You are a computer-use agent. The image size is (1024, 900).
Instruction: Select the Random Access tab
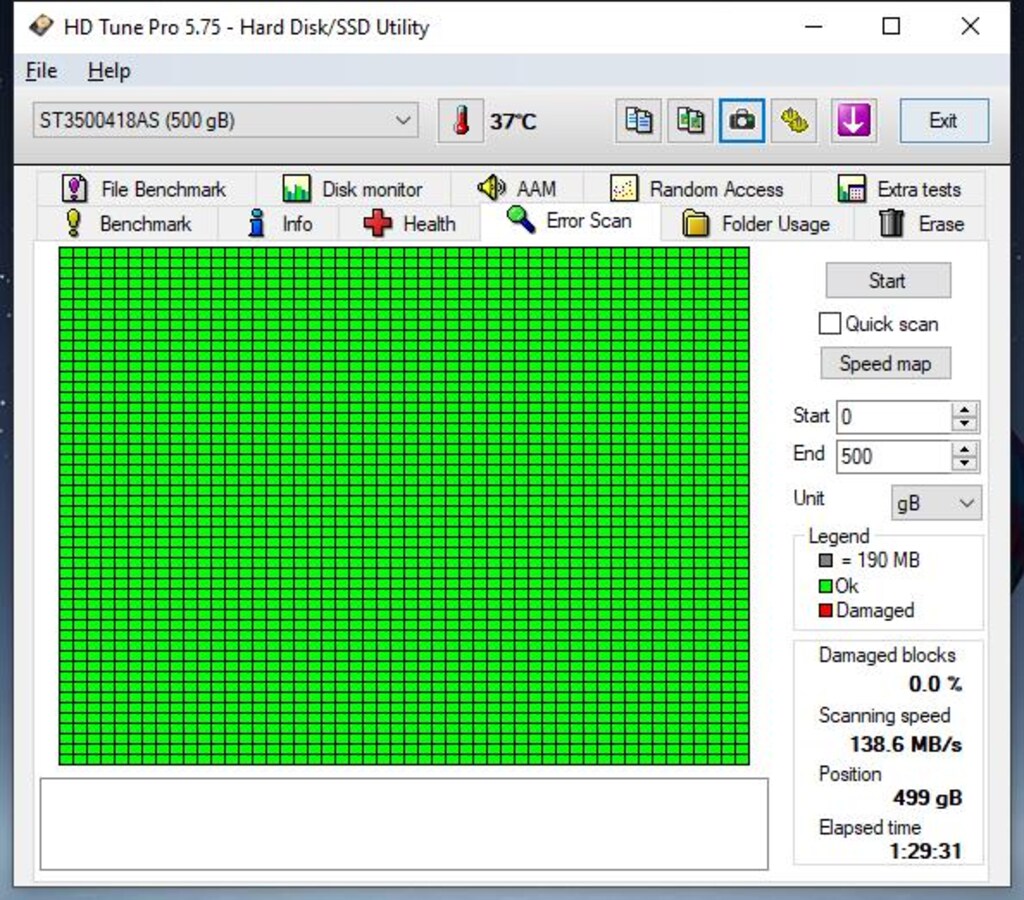(x=697, y=189)
